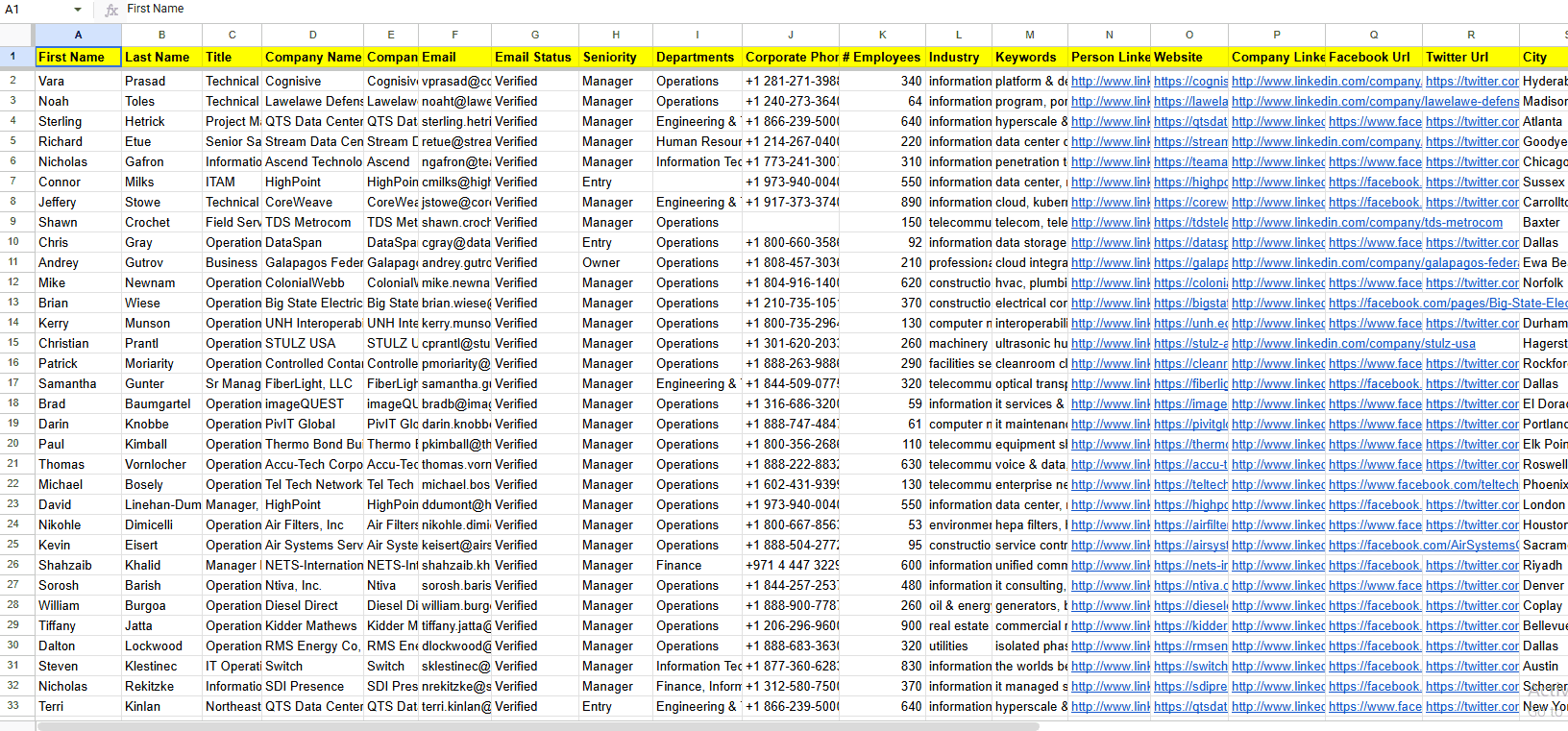Select the Samantha first name cell
The height and width of the screenshot is (731, 1568).
click(x=78, y=384)
